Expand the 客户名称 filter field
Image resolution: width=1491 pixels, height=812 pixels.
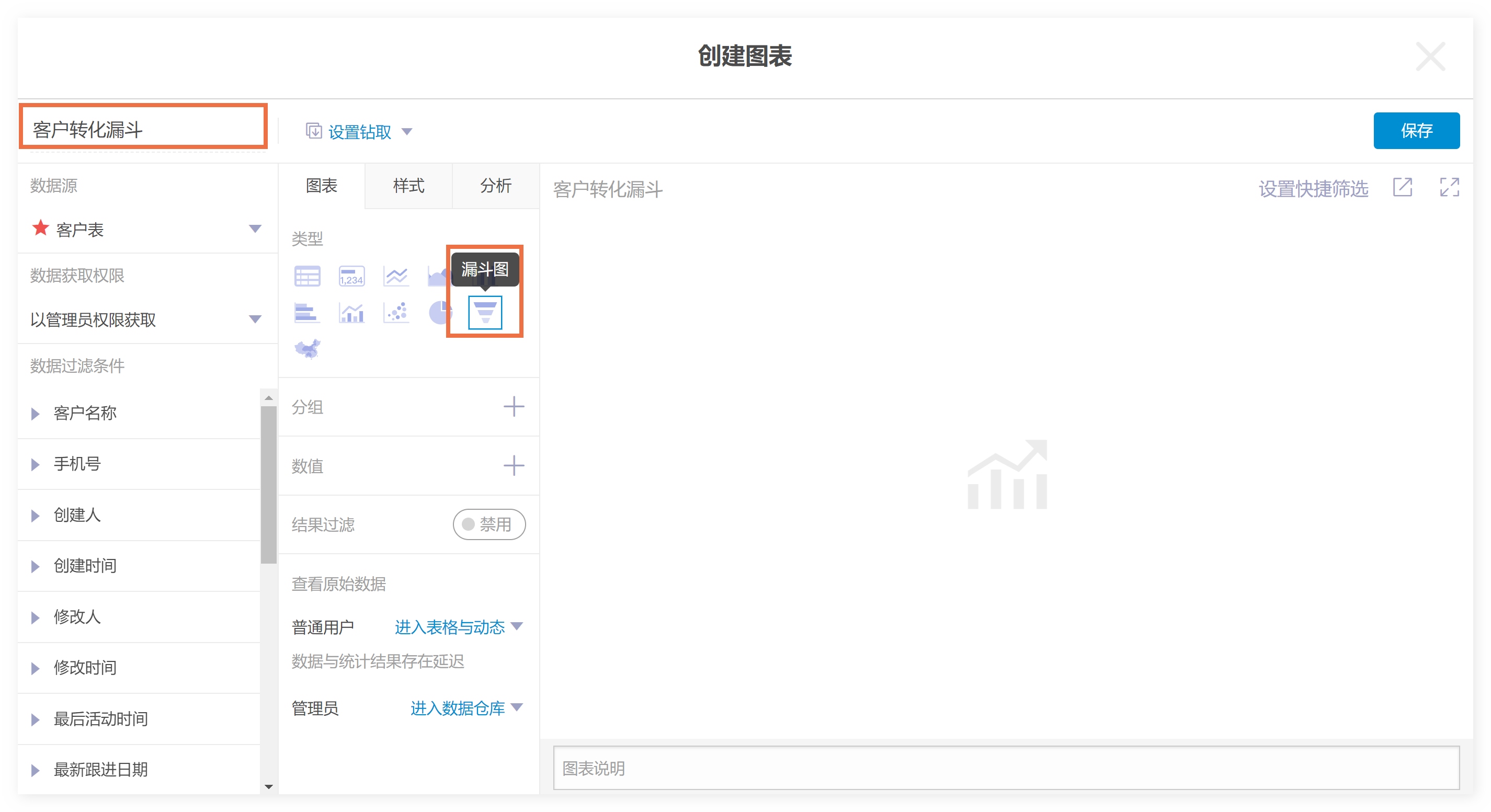(x=36, y=413)
